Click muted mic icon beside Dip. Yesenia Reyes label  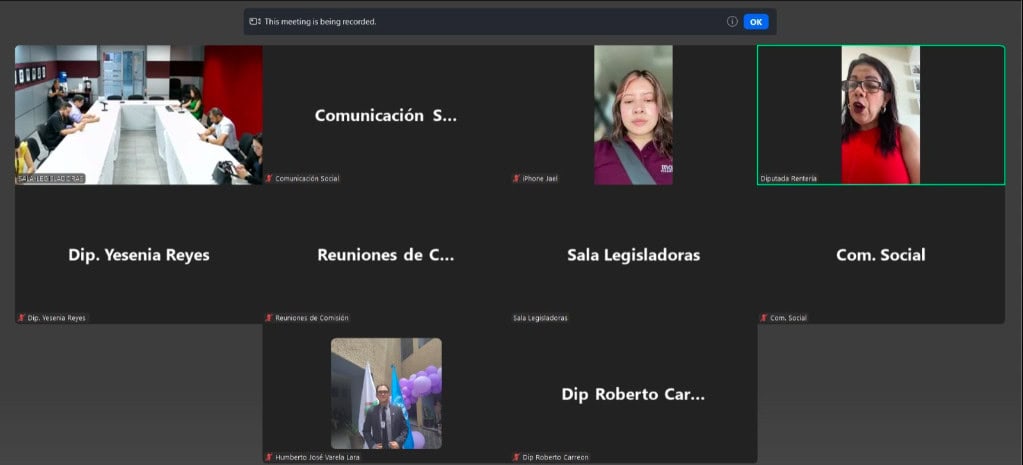pyautogui.click(x=21, y=318)
